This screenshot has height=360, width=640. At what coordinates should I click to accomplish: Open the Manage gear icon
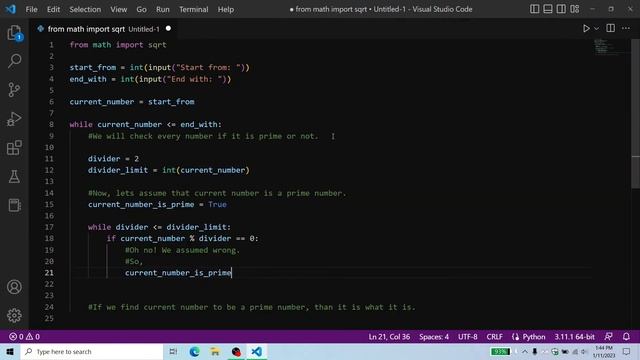pyautogui.click(x=14, y=316)
